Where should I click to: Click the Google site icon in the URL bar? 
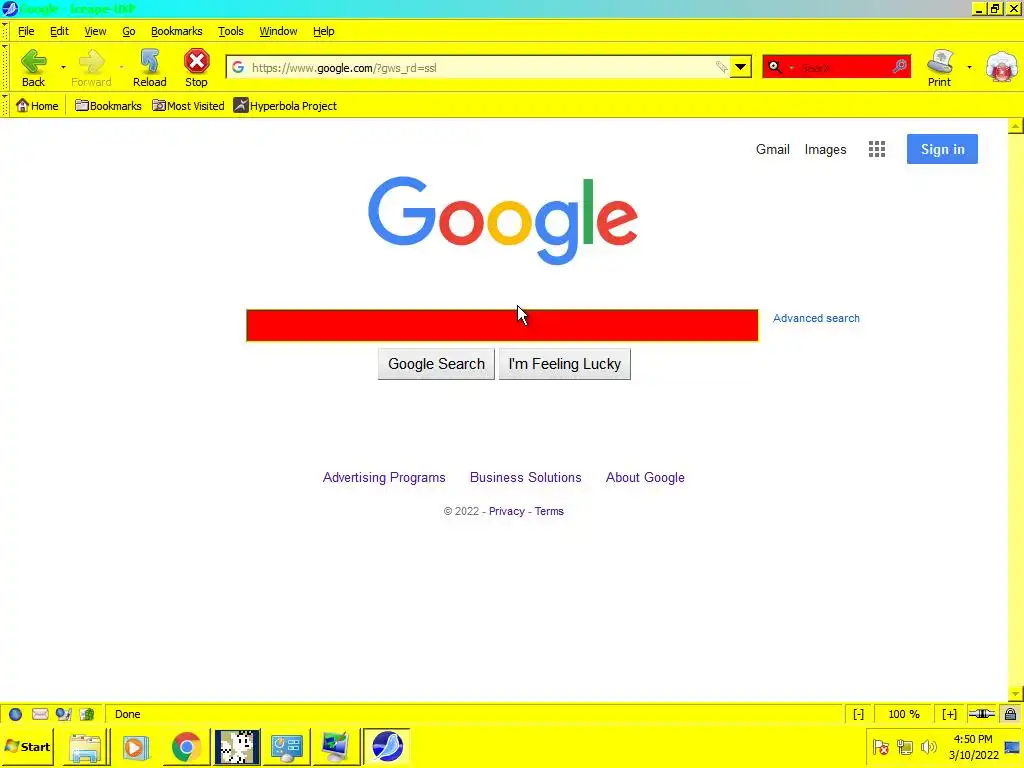(x=238, y=67)
